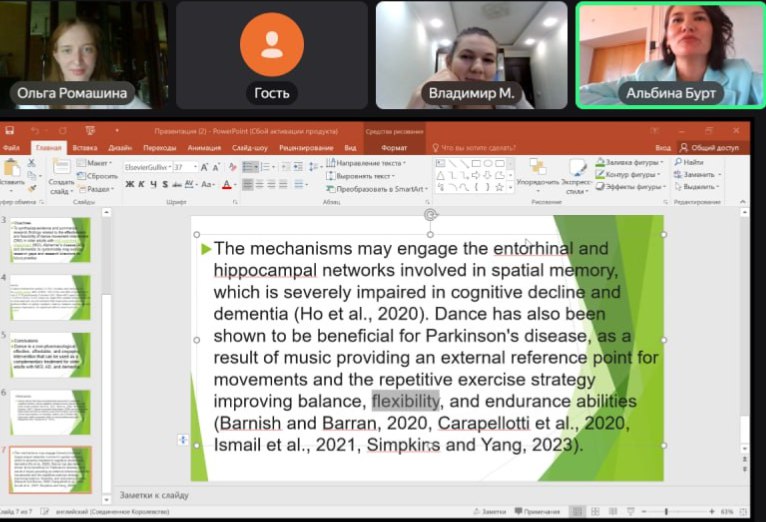Increase the list indent level
766x522 pixels.
coord(298,167)
